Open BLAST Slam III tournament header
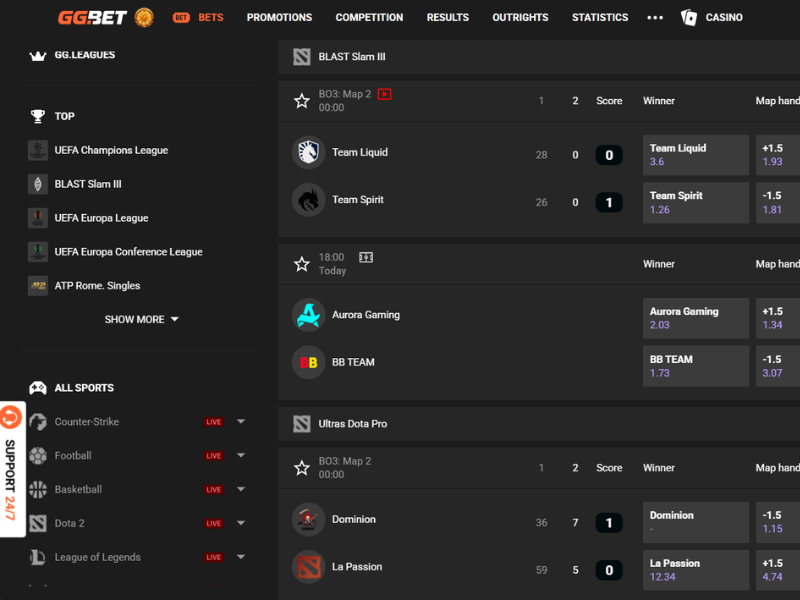800x600 pixels. pyautogui.click(x=539, y=57)
